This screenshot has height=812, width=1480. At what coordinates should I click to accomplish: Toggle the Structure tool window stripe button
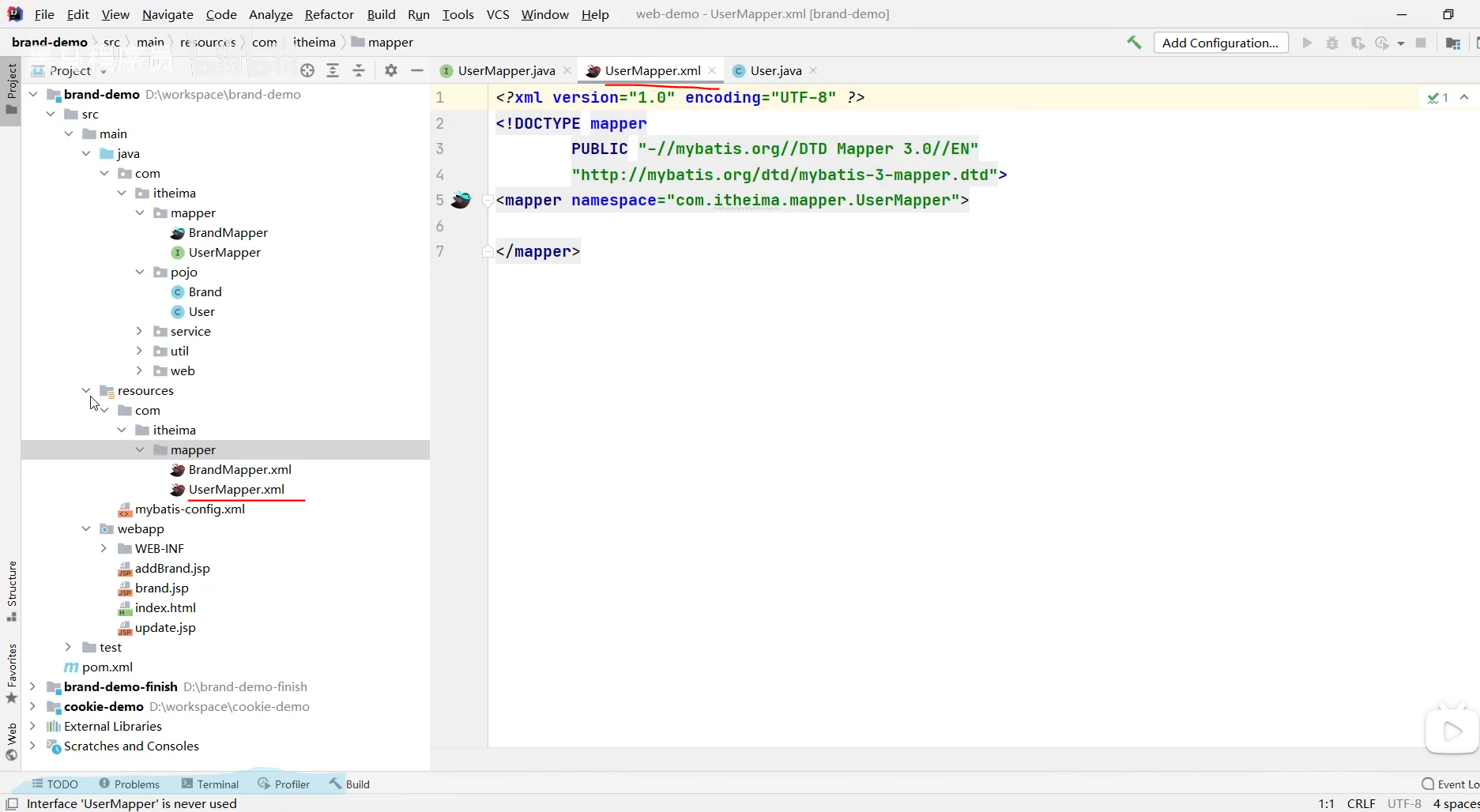[x=11, y=591]
